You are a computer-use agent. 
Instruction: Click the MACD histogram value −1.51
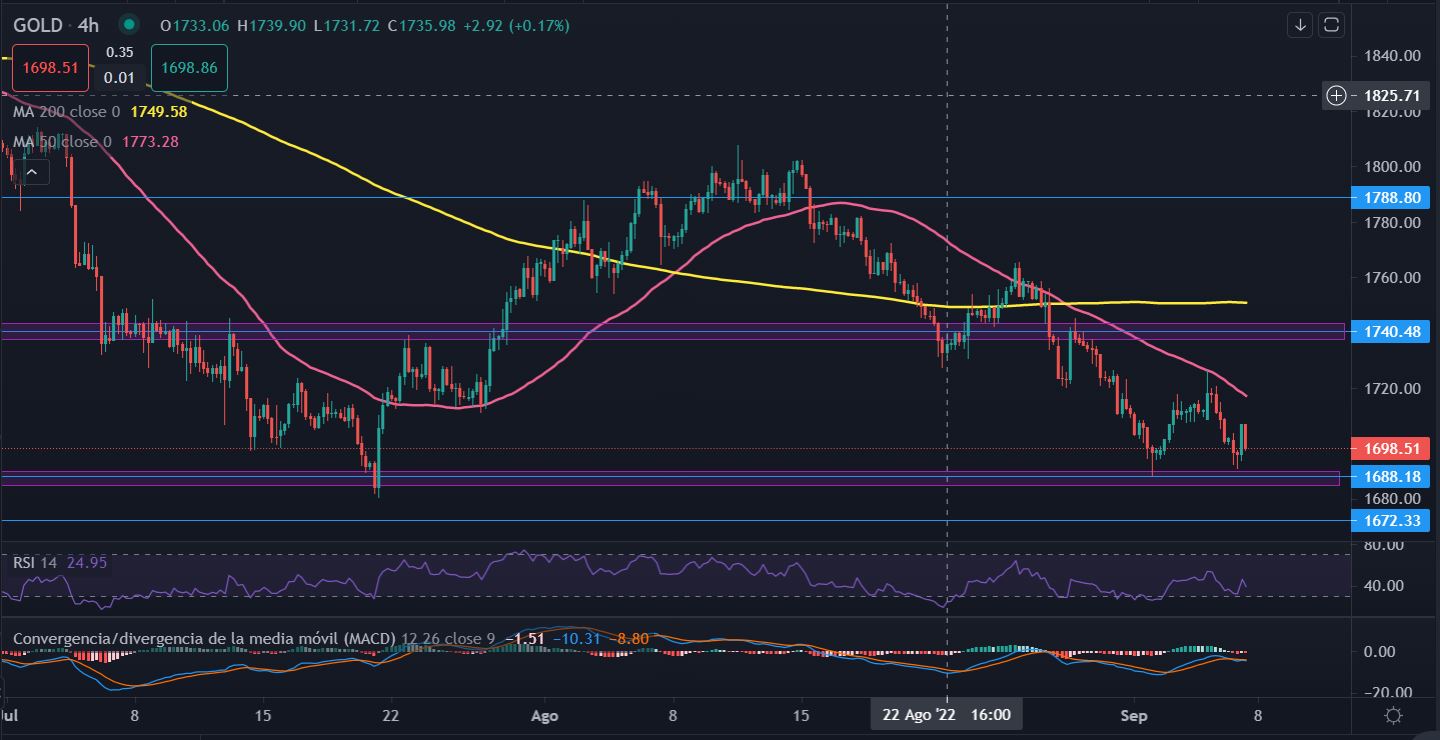[x=524, y=638]
